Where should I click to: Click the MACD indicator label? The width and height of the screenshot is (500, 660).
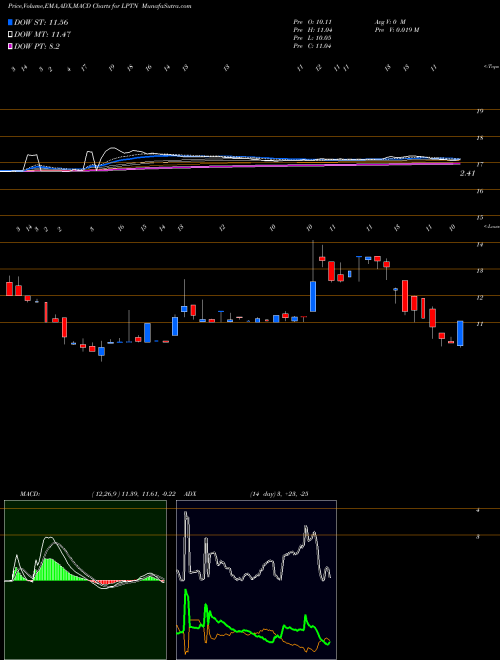pyautogui.click(x=29, y=493)
